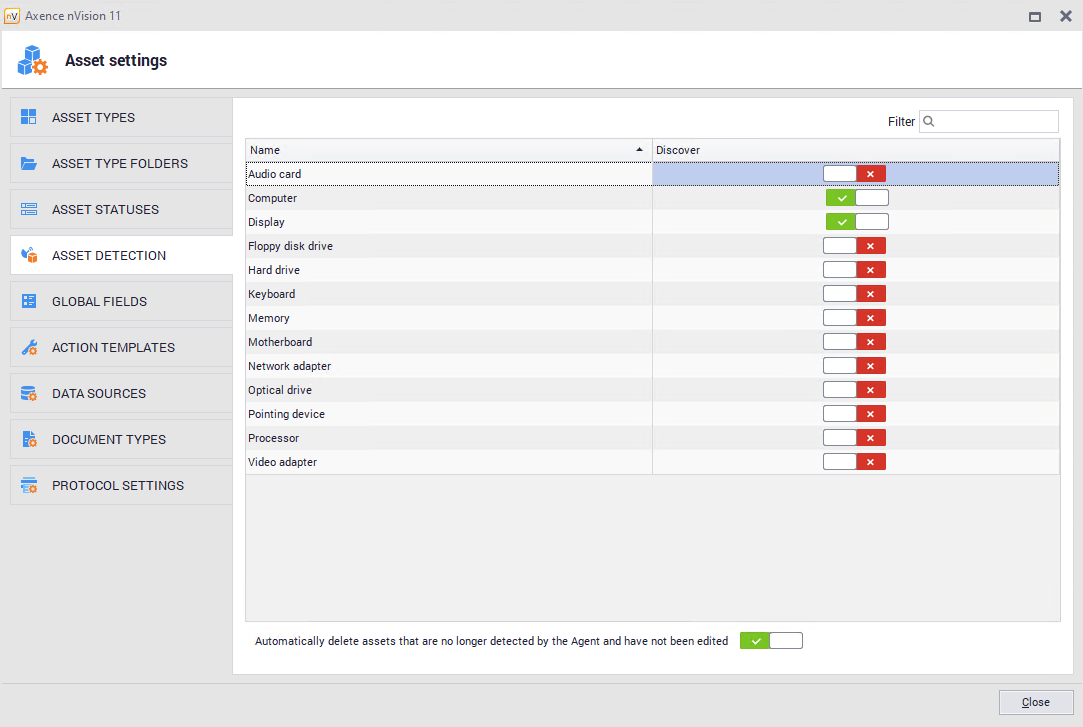1083x727 pixels.
Task: Toggle automatic deletion of undetected assets
Action: (x=771, y=641)
